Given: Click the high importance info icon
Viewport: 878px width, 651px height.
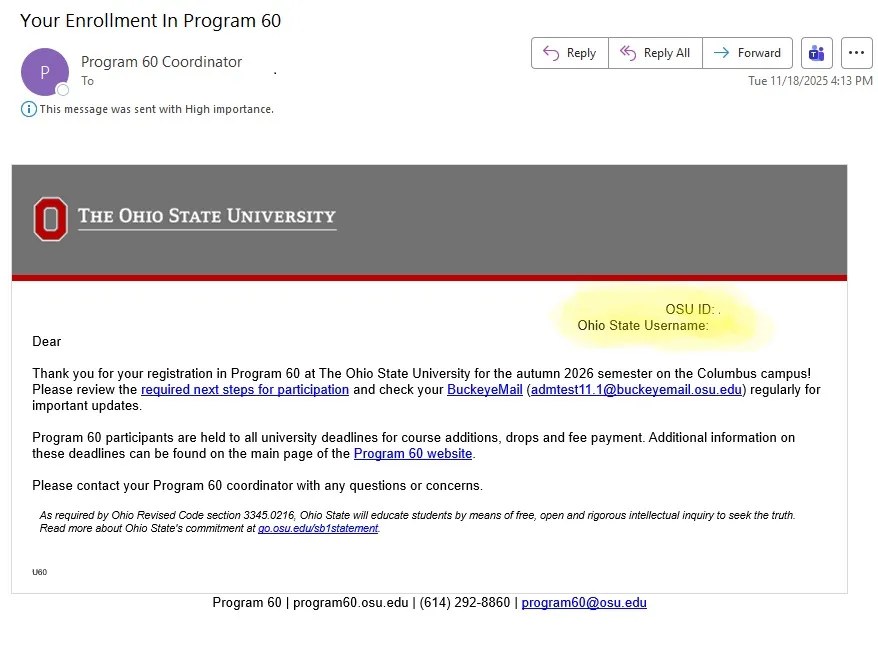Looking at the screenshot, I should tap(29, 109).
